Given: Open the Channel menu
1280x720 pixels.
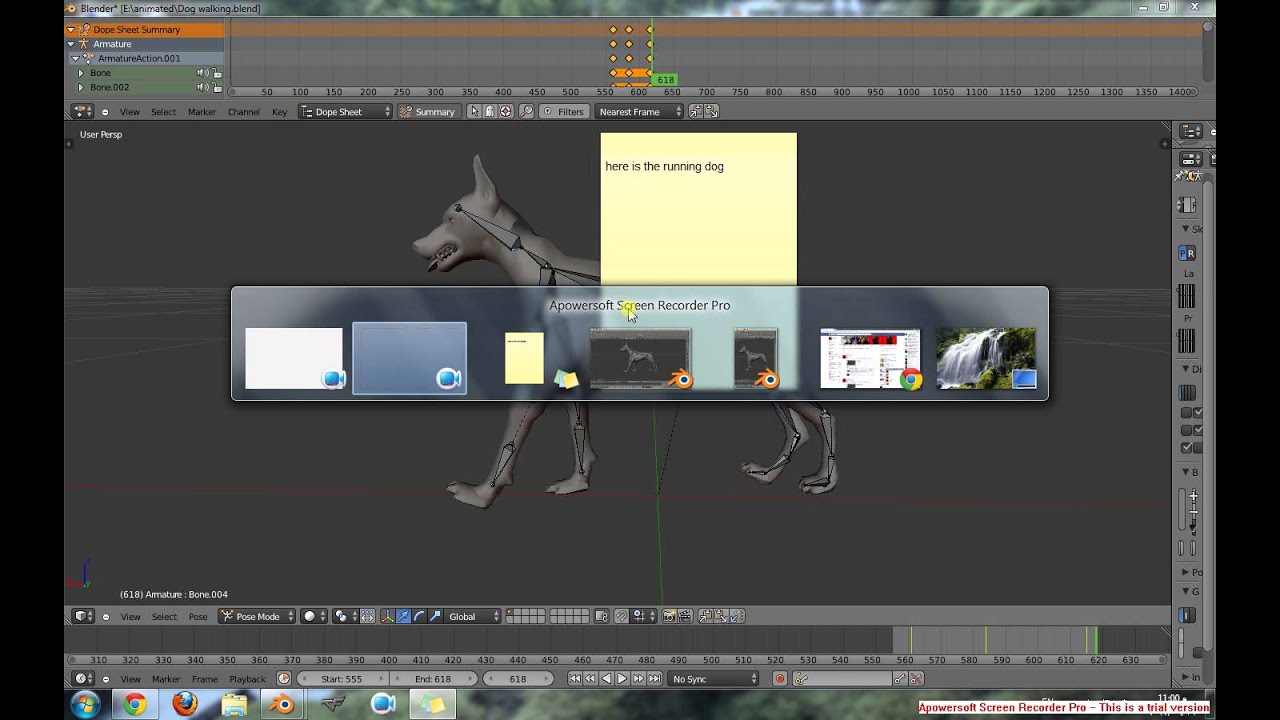Looking at the screenshot, I should tap(243, 112).
